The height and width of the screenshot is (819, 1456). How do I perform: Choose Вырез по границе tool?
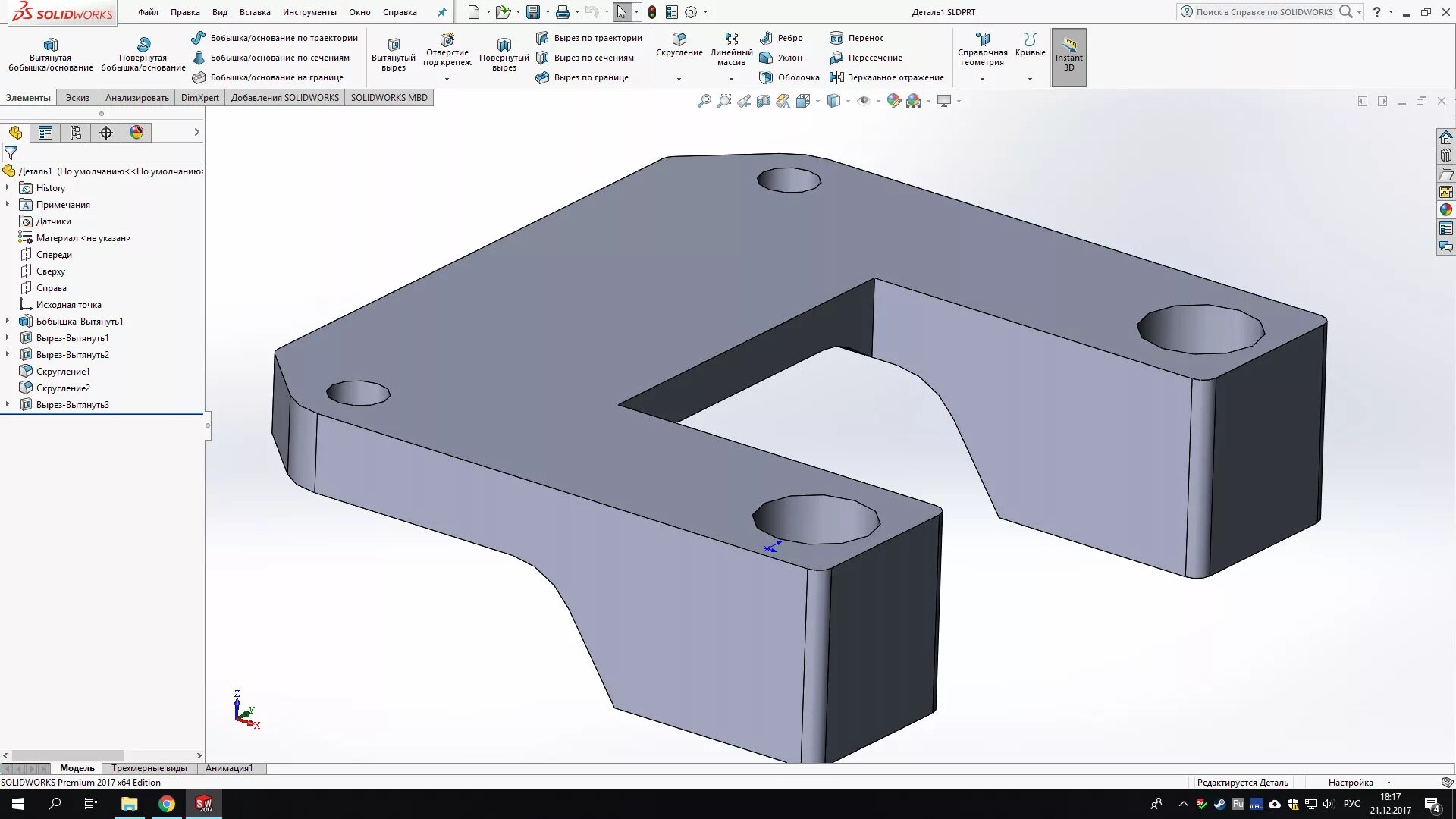point(582,77)
